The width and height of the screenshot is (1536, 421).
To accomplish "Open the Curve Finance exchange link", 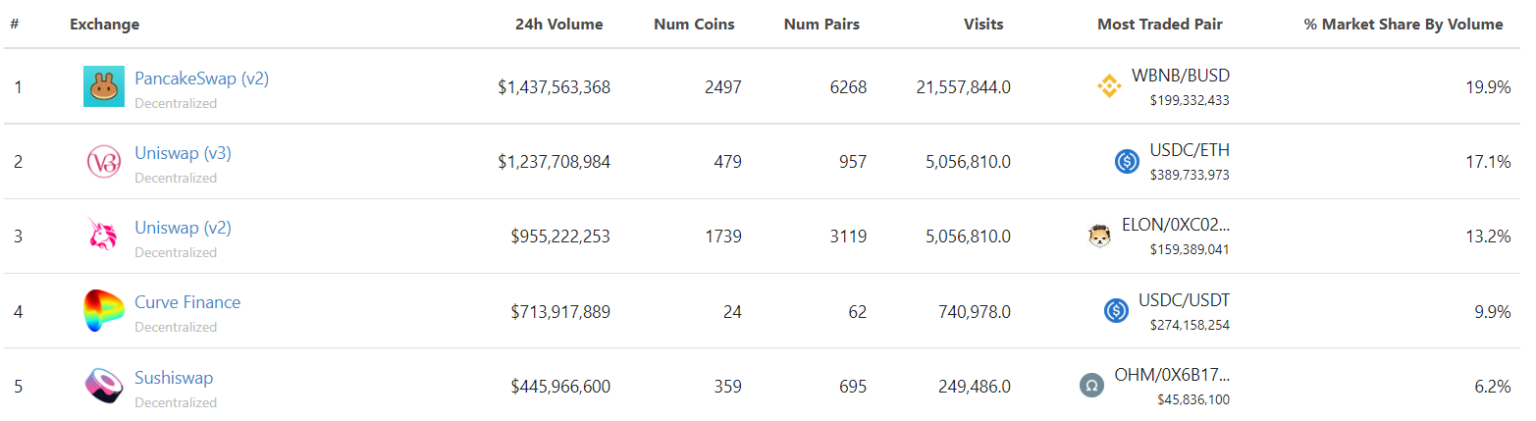I will [x=187, y=302].
